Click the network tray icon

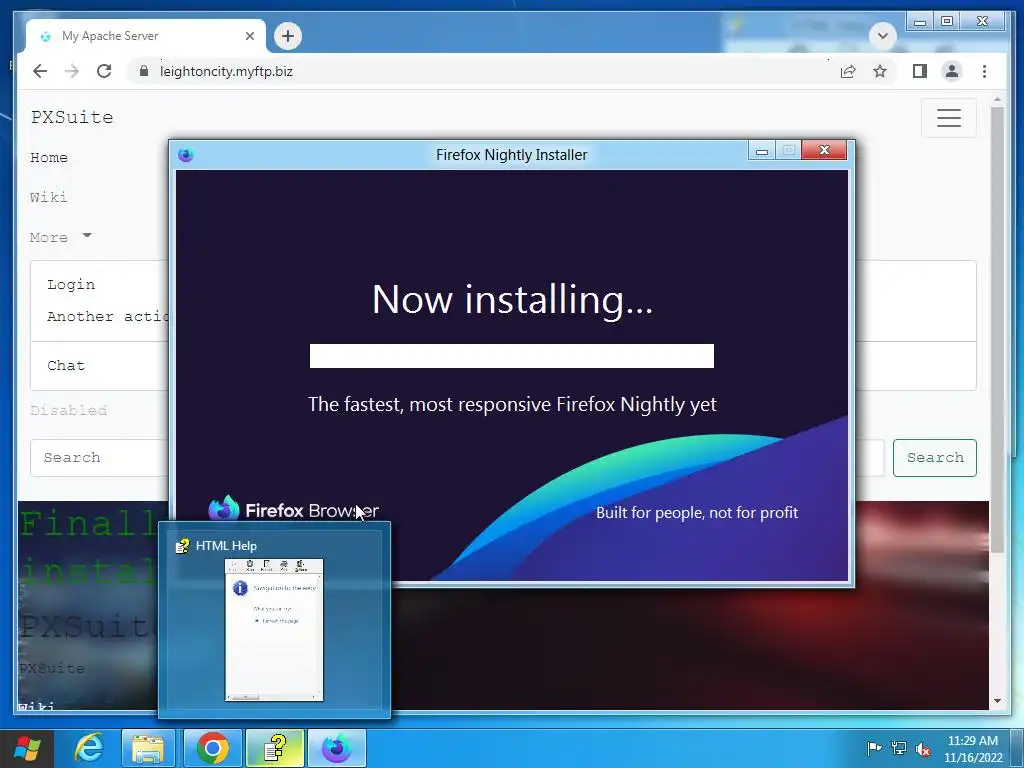point(899,748)
